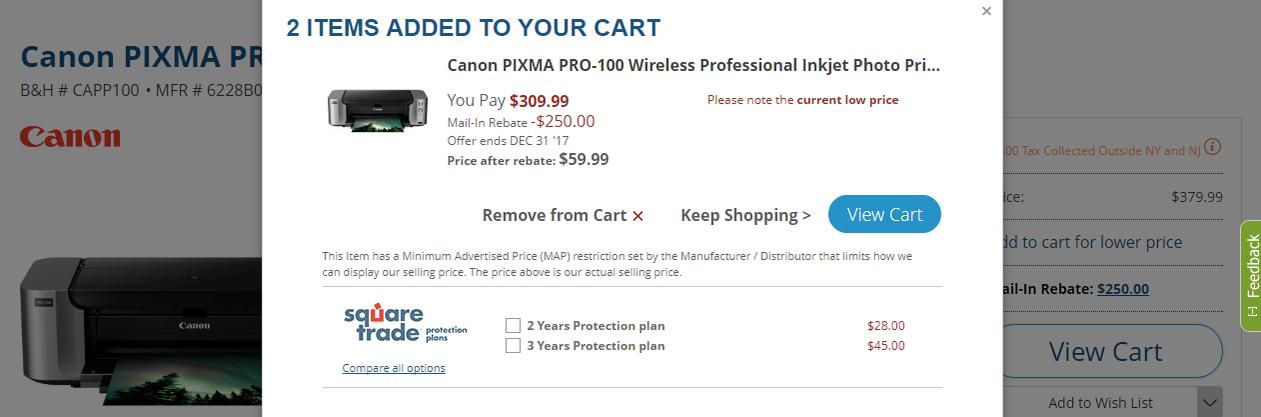Click the red Canon brand logo
This screenshot has height=417, width=1261.
70,137
